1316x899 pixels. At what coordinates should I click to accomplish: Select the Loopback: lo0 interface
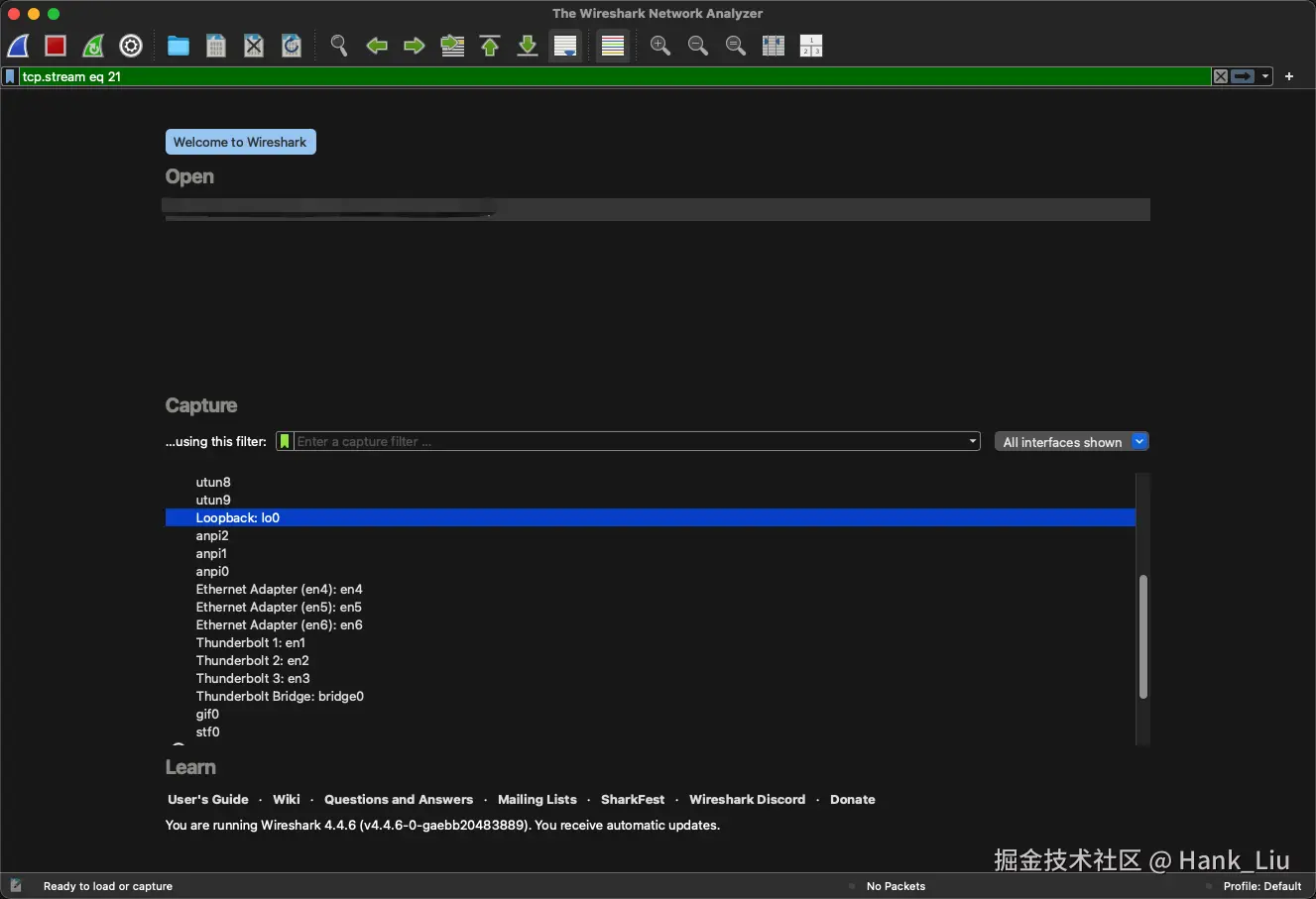pos(651,518)
